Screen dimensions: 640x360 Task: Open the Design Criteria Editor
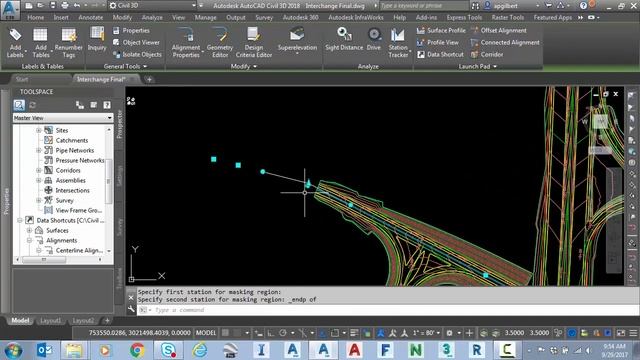(x=253, y=43)
